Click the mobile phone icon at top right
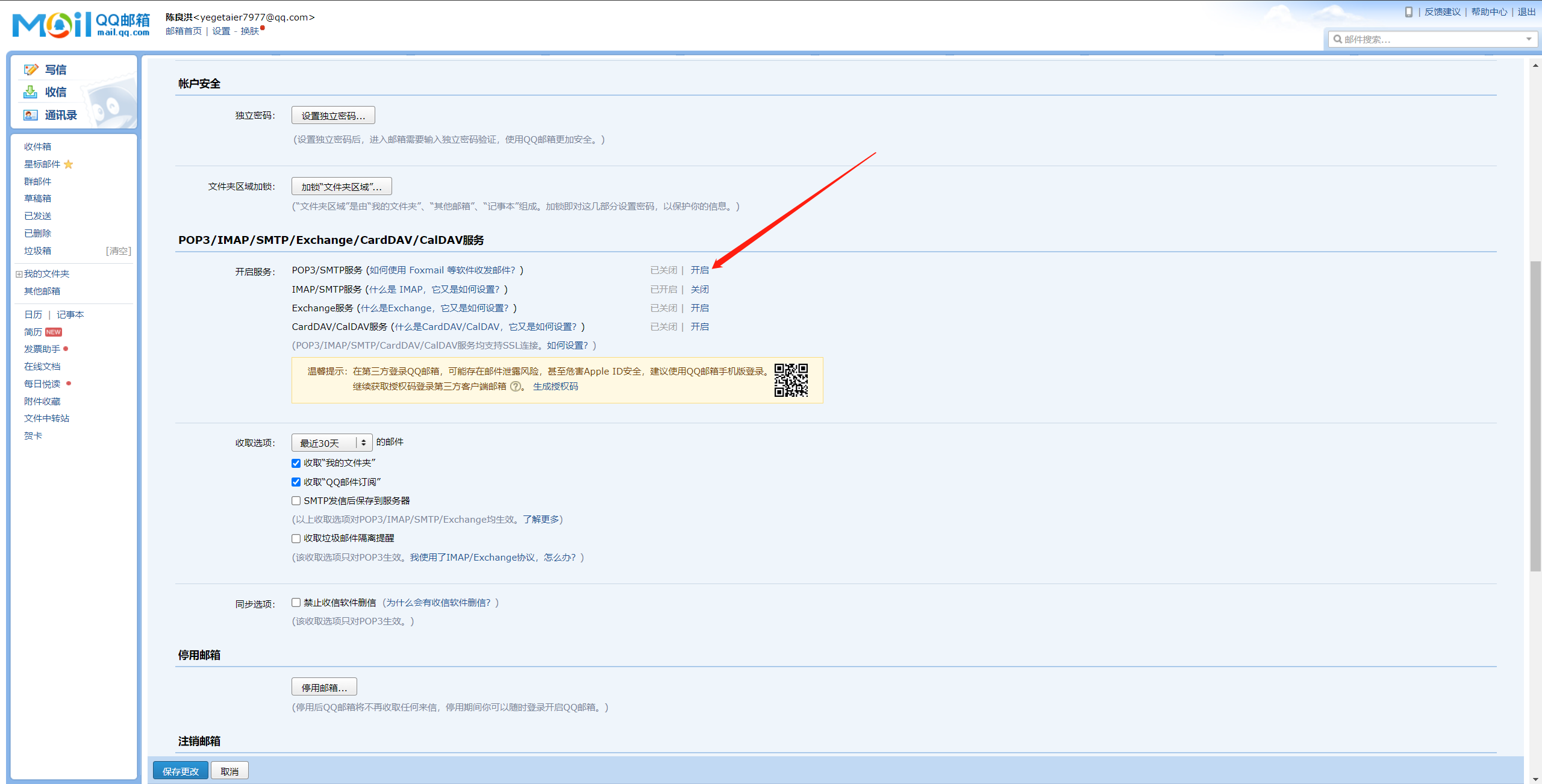Image resolution: width=1542 pixels, height=784 pixels. (x=1408, y=12)
